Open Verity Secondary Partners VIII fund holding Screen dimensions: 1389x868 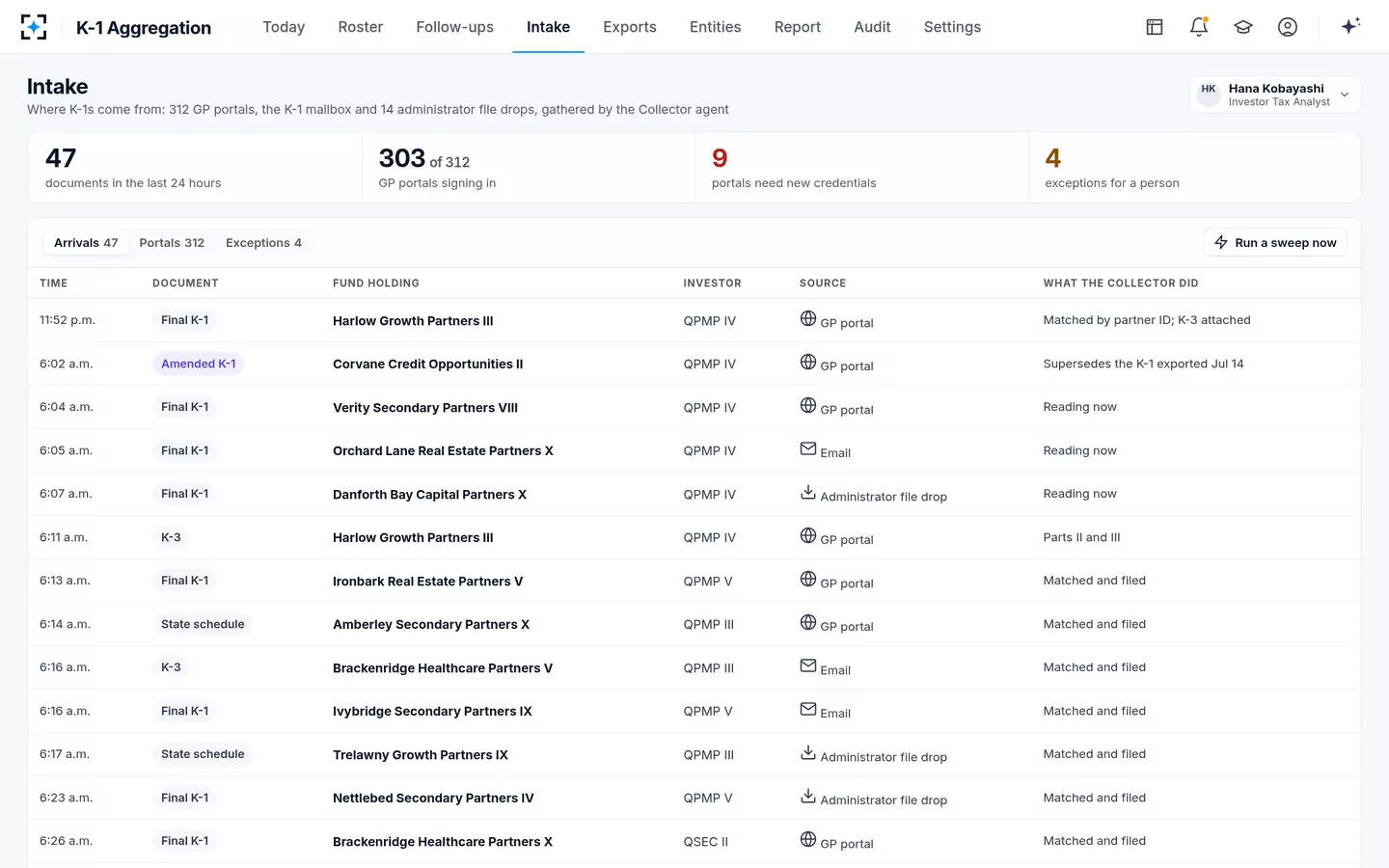coord(425,407)
